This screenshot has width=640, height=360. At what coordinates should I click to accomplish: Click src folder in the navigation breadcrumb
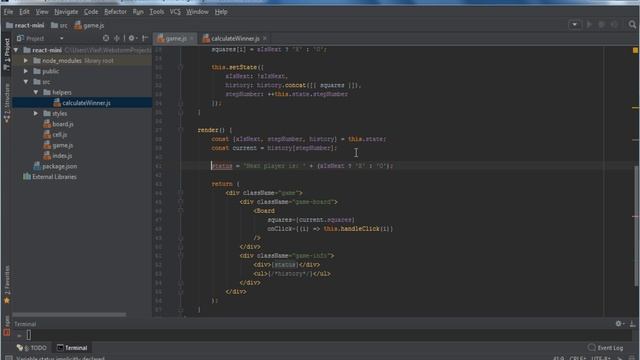[59, 25]
